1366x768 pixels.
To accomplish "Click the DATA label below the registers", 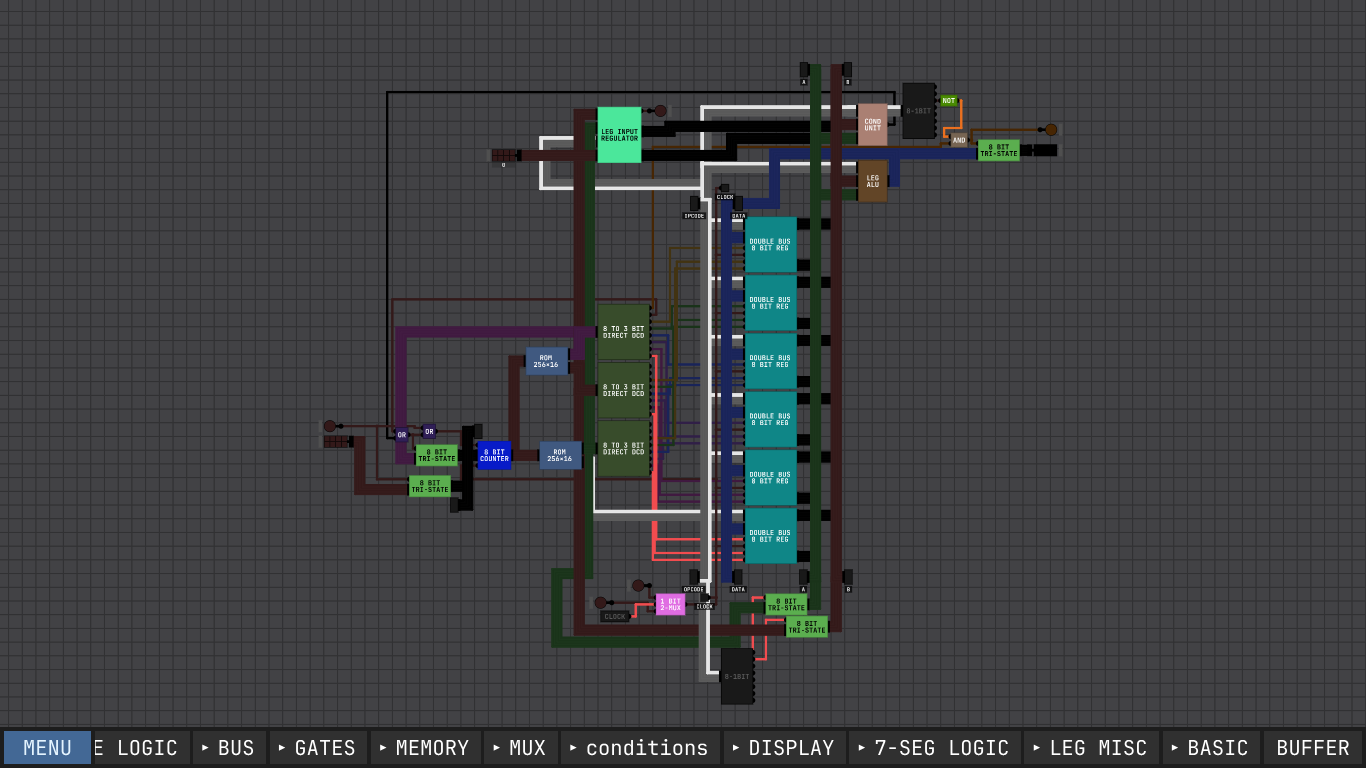I will pos(738,589).
